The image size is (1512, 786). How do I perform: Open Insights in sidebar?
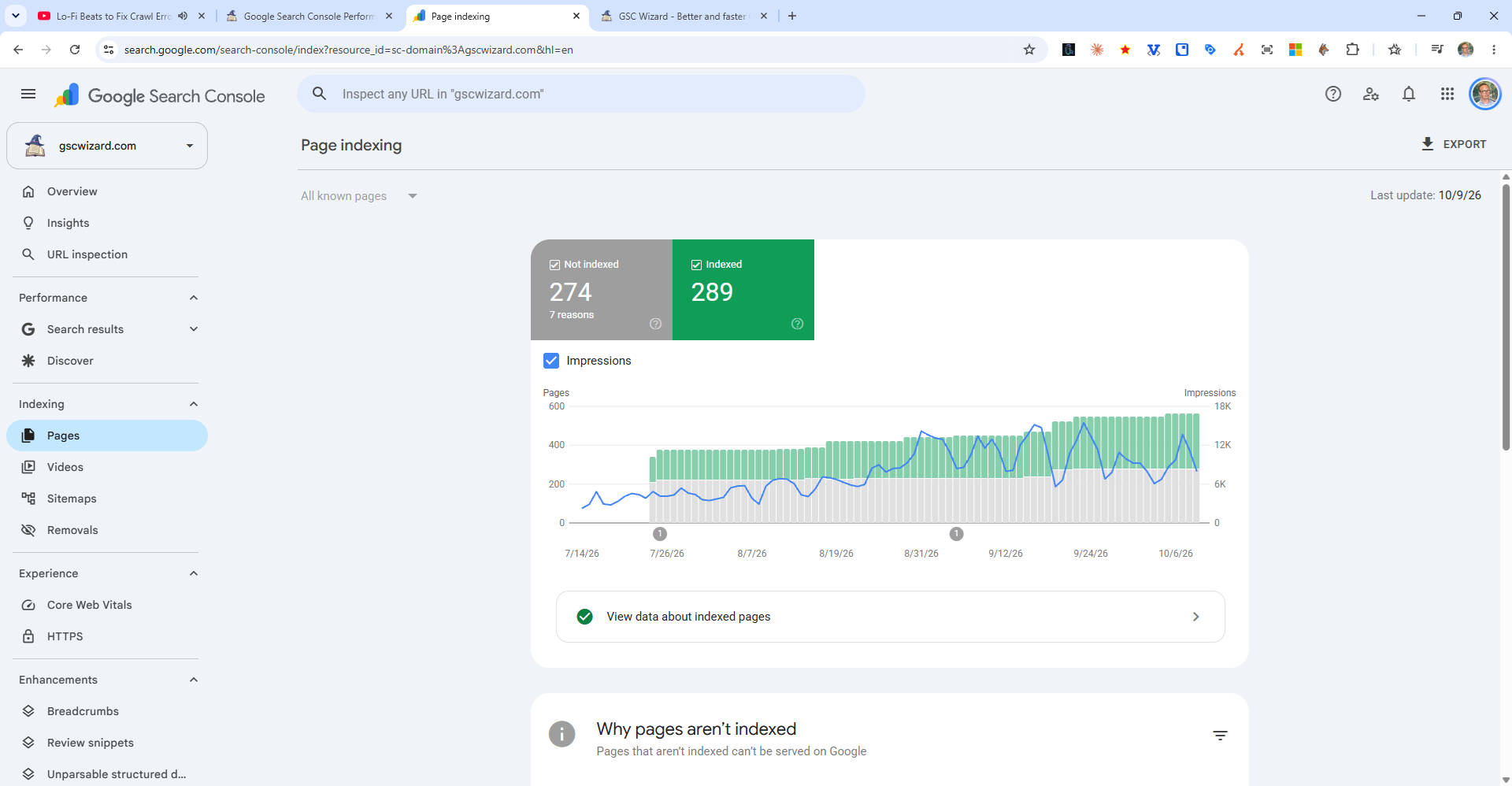(107, 223)
